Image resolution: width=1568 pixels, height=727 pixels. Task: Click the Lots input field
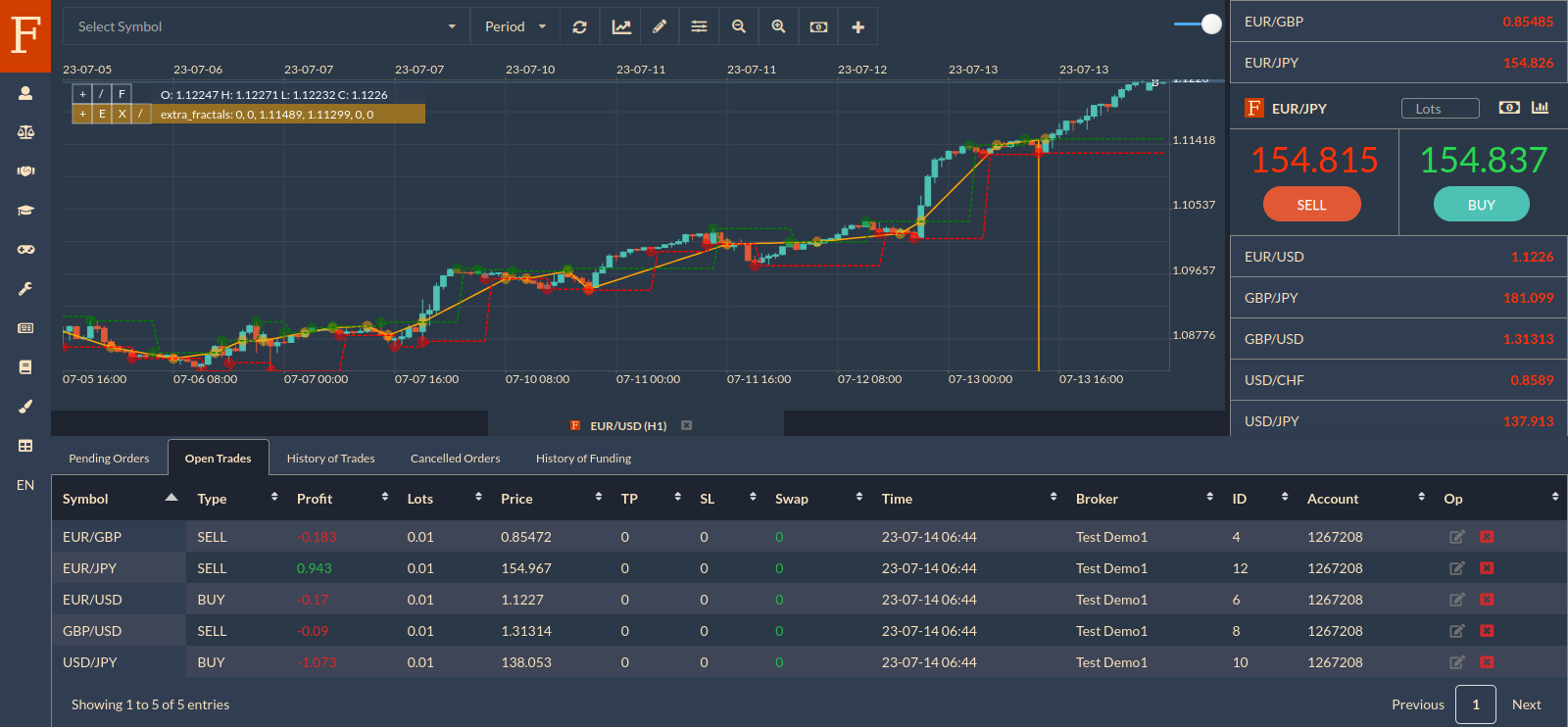pyautogui.click(x=1440, y=108)
